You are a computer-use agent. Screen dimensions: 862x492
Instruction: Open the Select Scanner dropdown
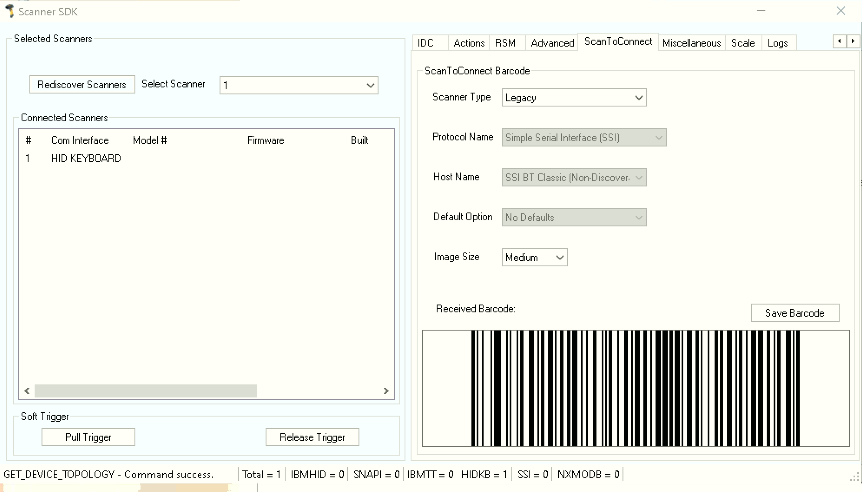click(299, 85)
